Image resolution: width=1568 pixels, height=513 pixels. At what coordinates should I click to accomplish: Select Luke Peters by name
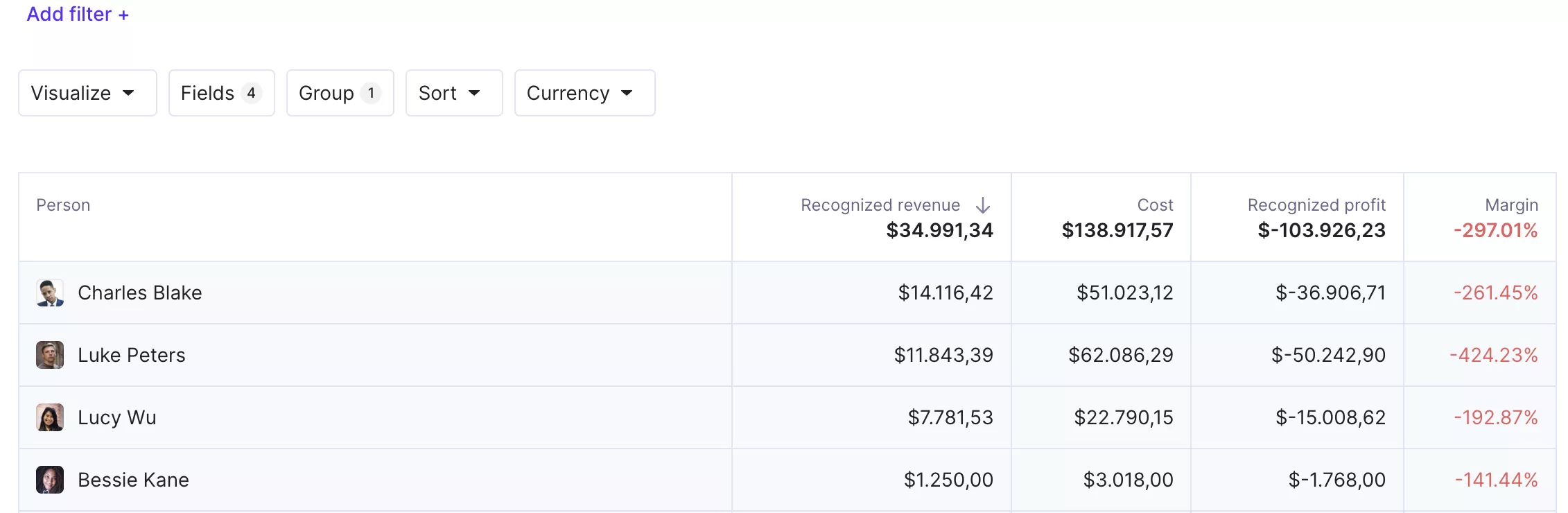pos(131,355)
